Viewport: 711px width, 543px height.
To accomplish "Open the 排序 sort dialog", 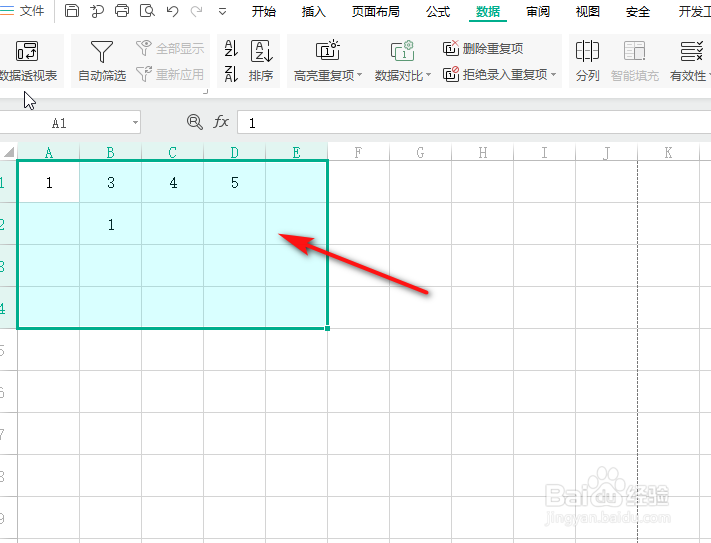I will 261,61.
